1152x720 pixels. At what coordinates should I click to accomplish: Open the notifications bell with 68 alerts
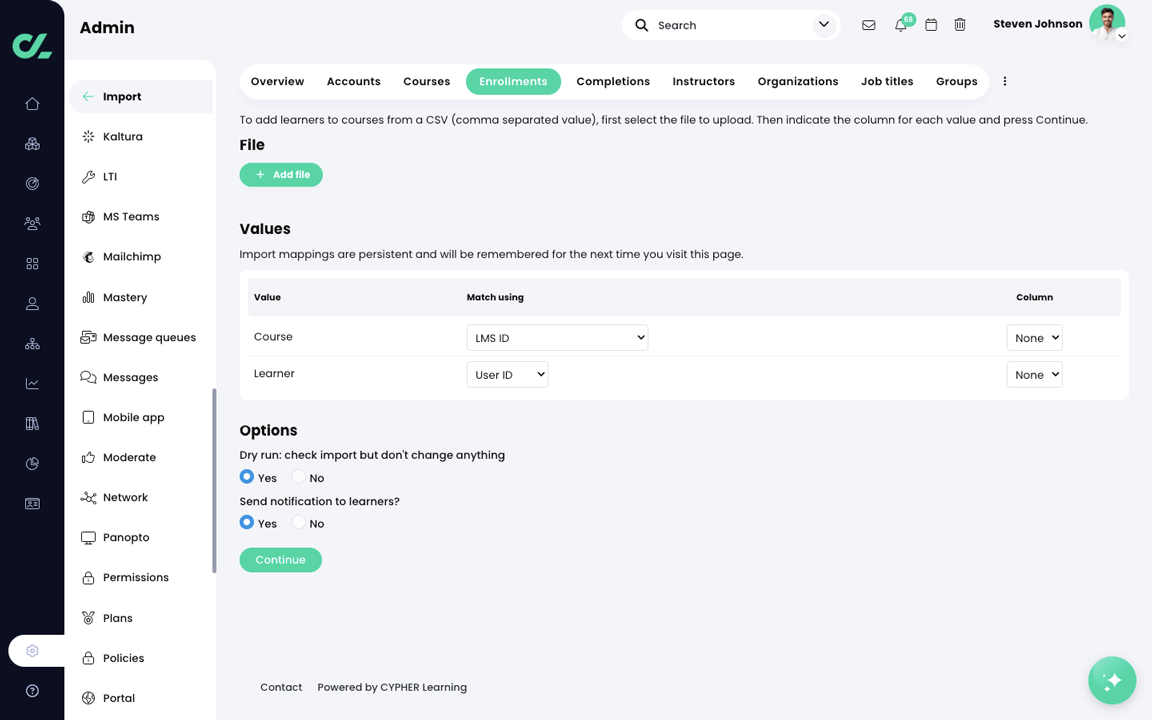click(x=901, y=25)
